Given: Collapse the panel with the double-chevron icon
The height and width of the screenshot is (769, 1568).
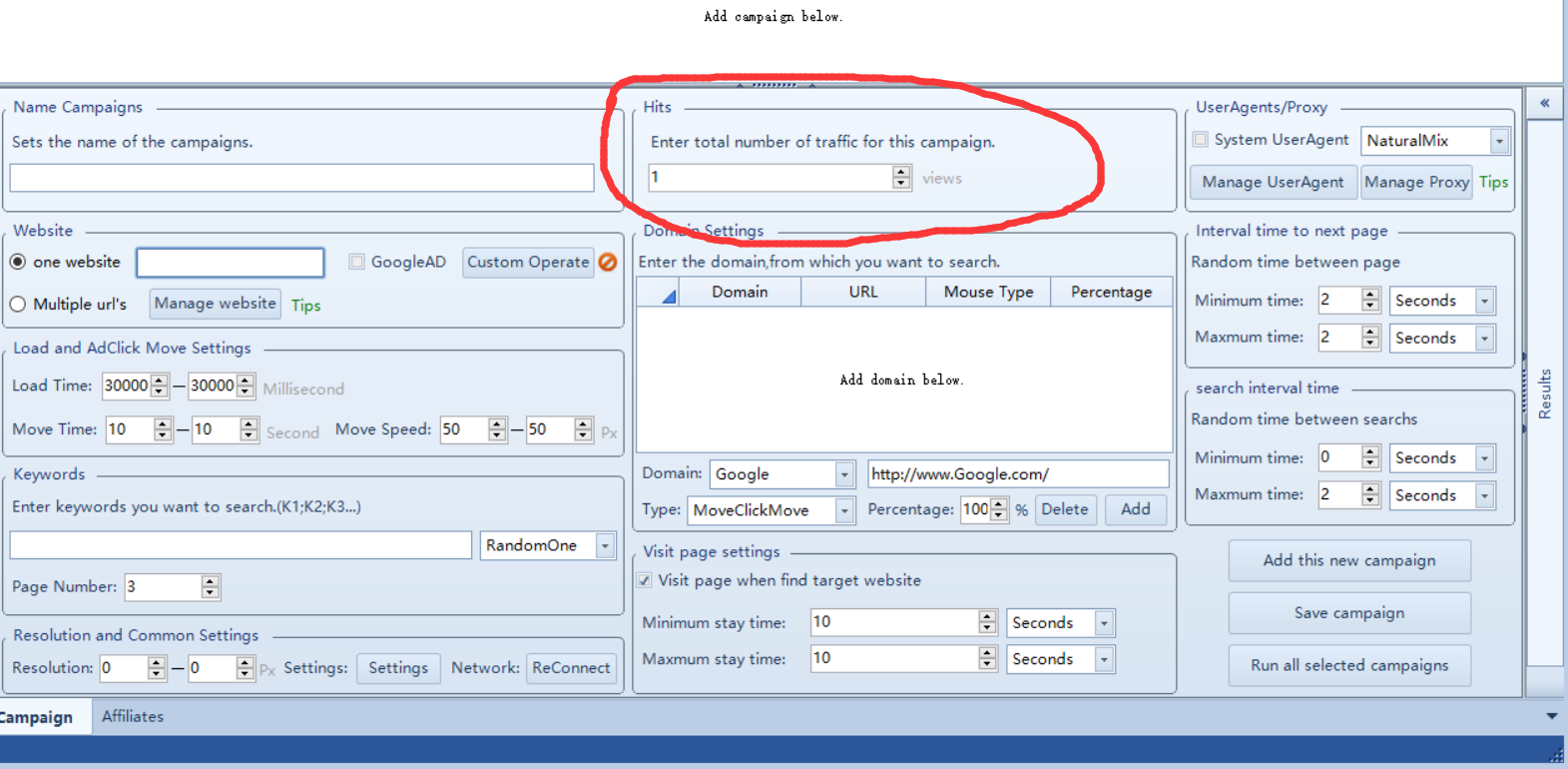Looking at the screenshot, I should tap(1544, 103).
